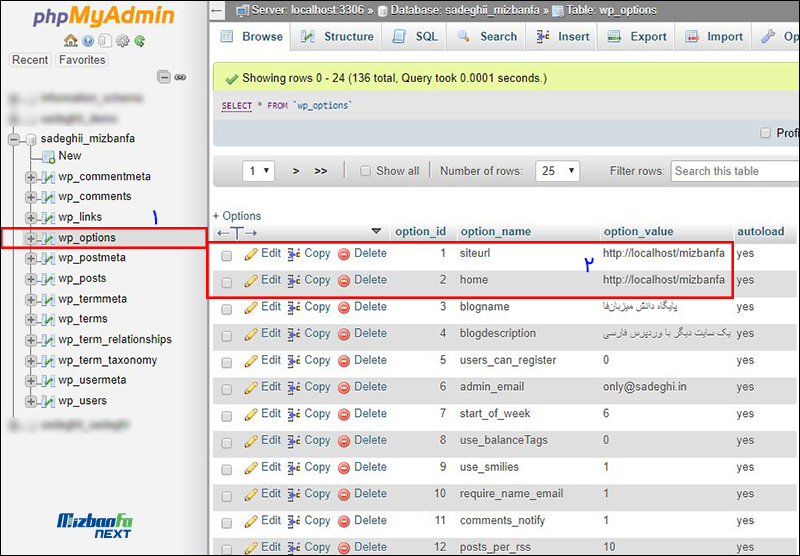
Task: Click the phpMyAdmin Home icon
Action: pyautogui.click(x=70, y=41)
